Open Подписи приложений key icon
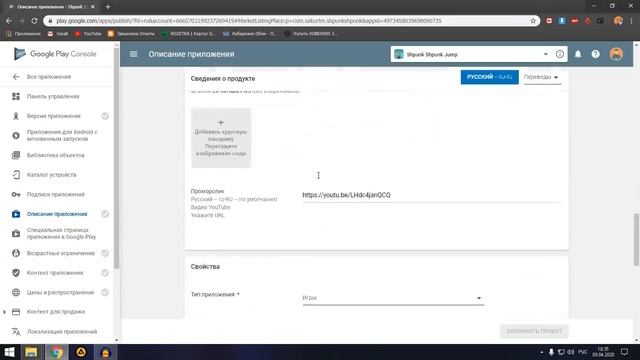 pyautogui.click(x=16, y=194)
